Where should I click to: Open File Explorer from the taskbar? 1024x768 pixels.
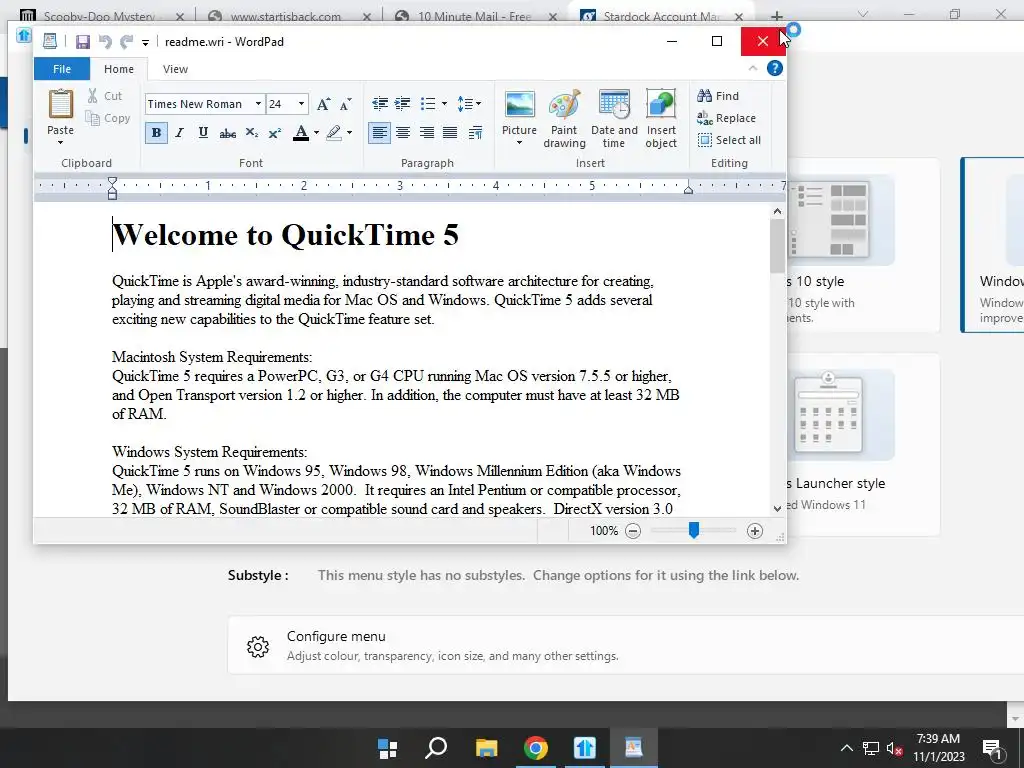486,748
